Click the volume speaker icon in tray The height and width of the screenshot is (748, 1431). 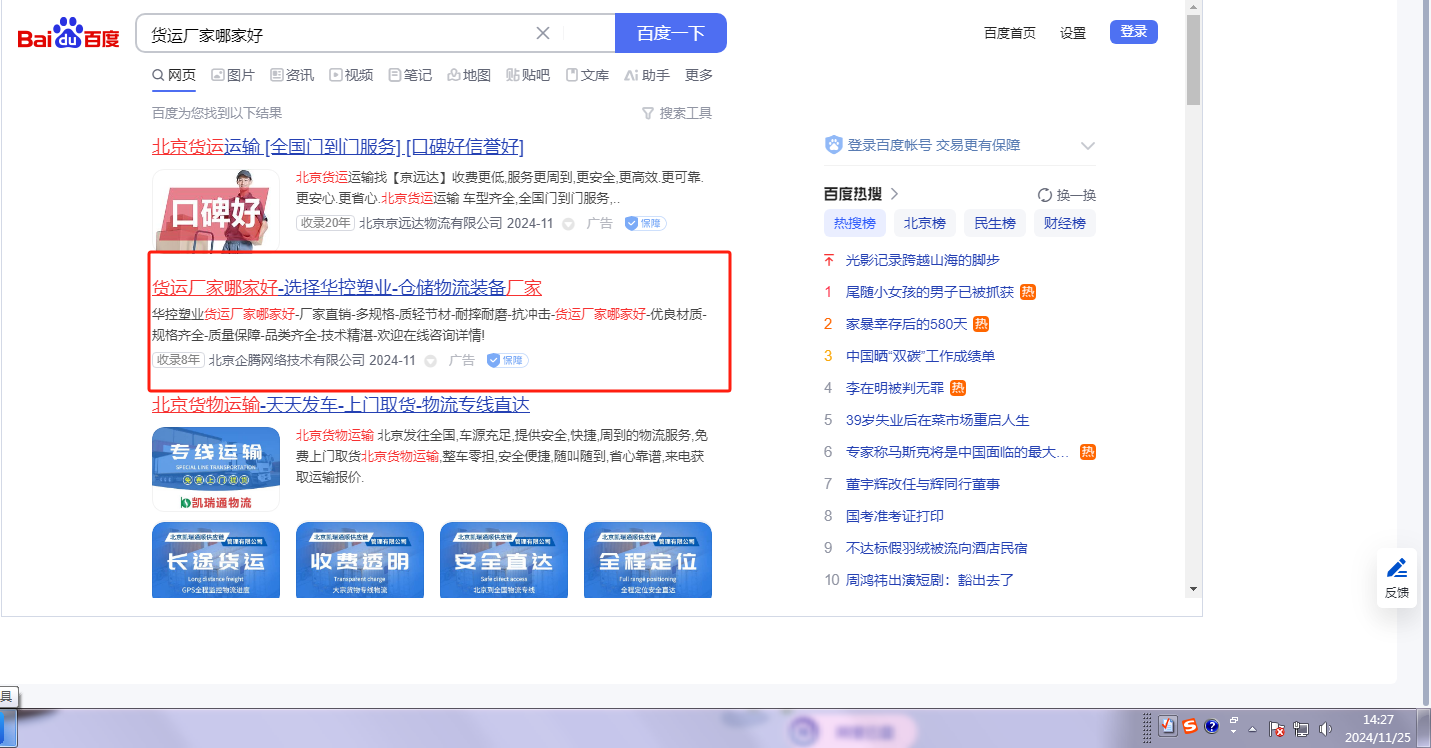pos(1325,728)
